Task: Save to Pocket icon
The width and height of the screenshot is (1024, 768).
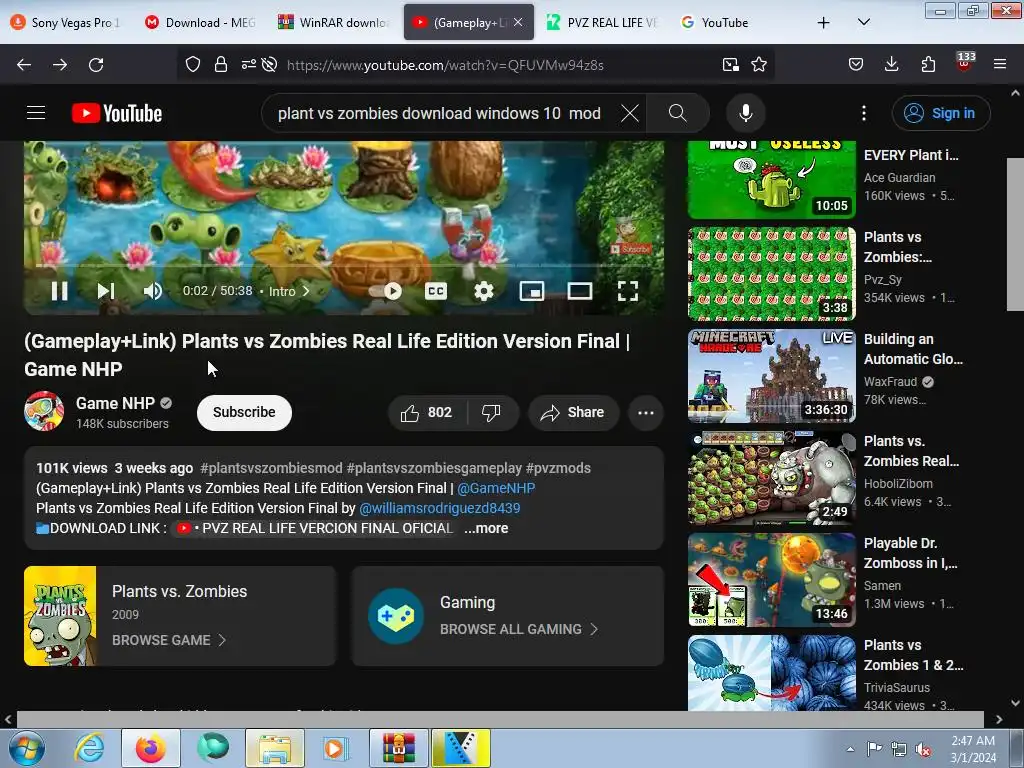Action: [x=856, y=65]
